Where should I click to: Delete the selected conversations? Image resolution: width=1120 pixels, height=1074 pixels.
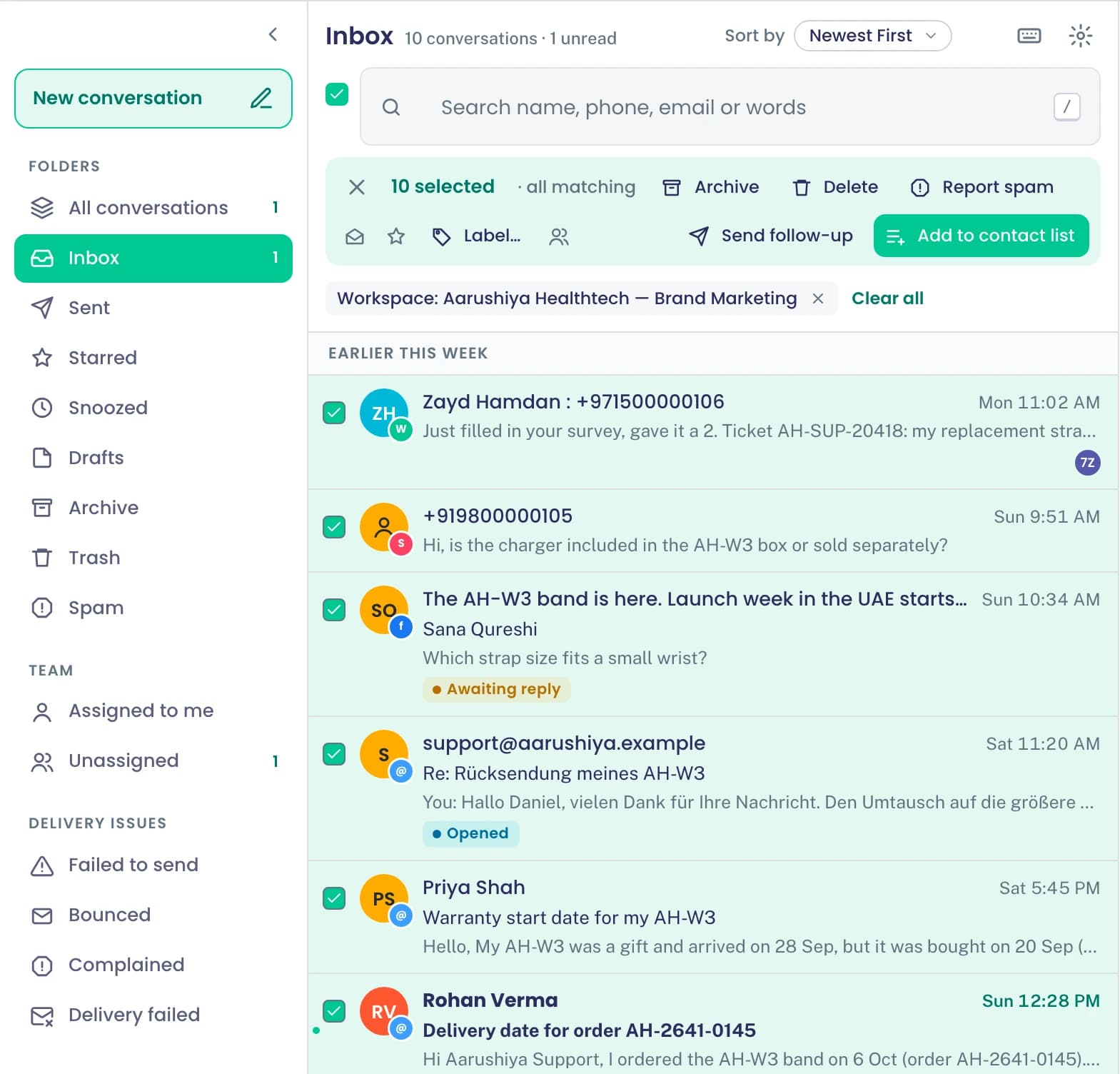835,187
